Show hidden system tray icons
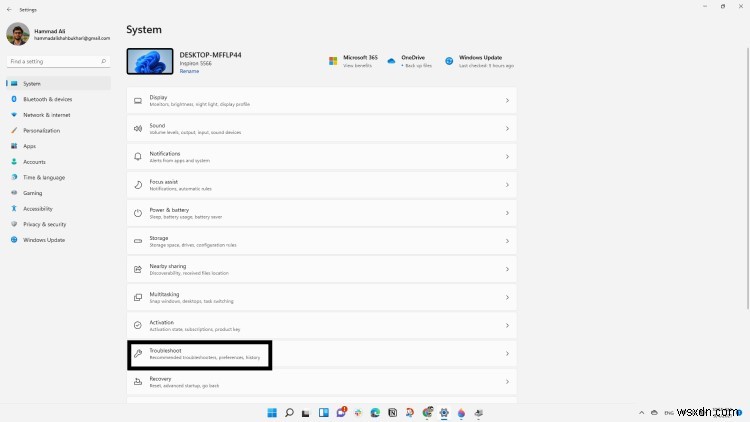 click(641, 412)
